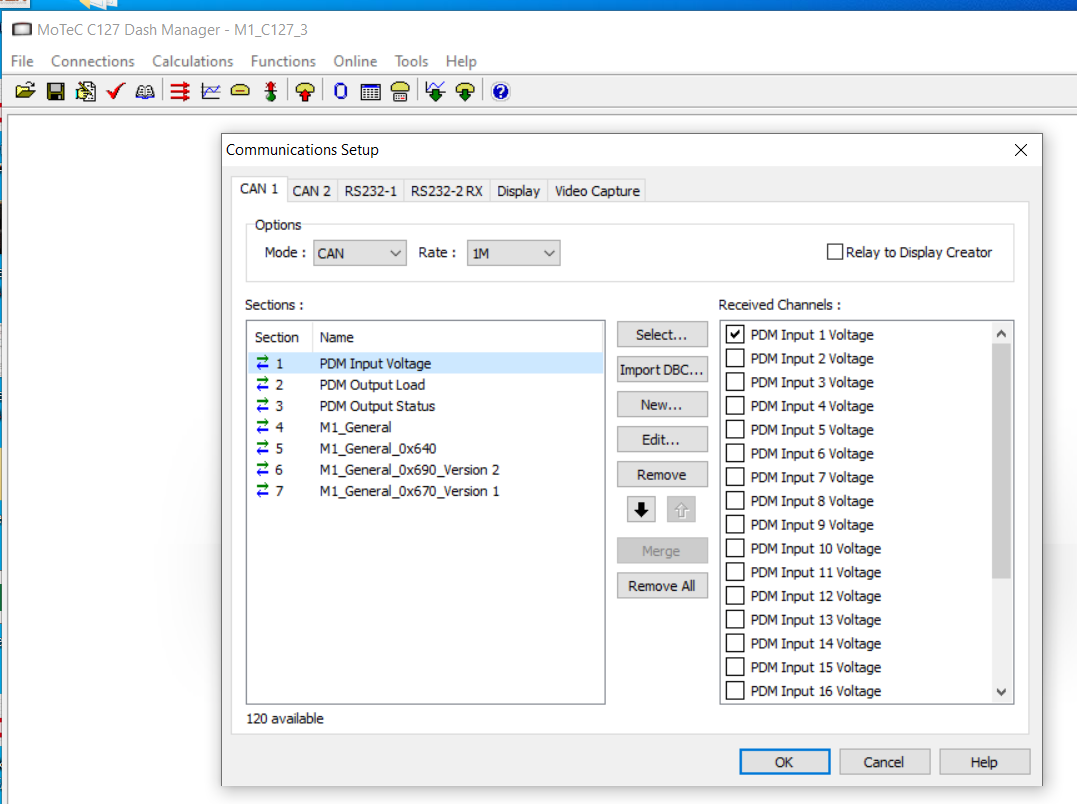Open the Tools menu
Image resolution: width=1077 pixels, height=804 pixels.
pyautogui.click(x=411, y=61)
